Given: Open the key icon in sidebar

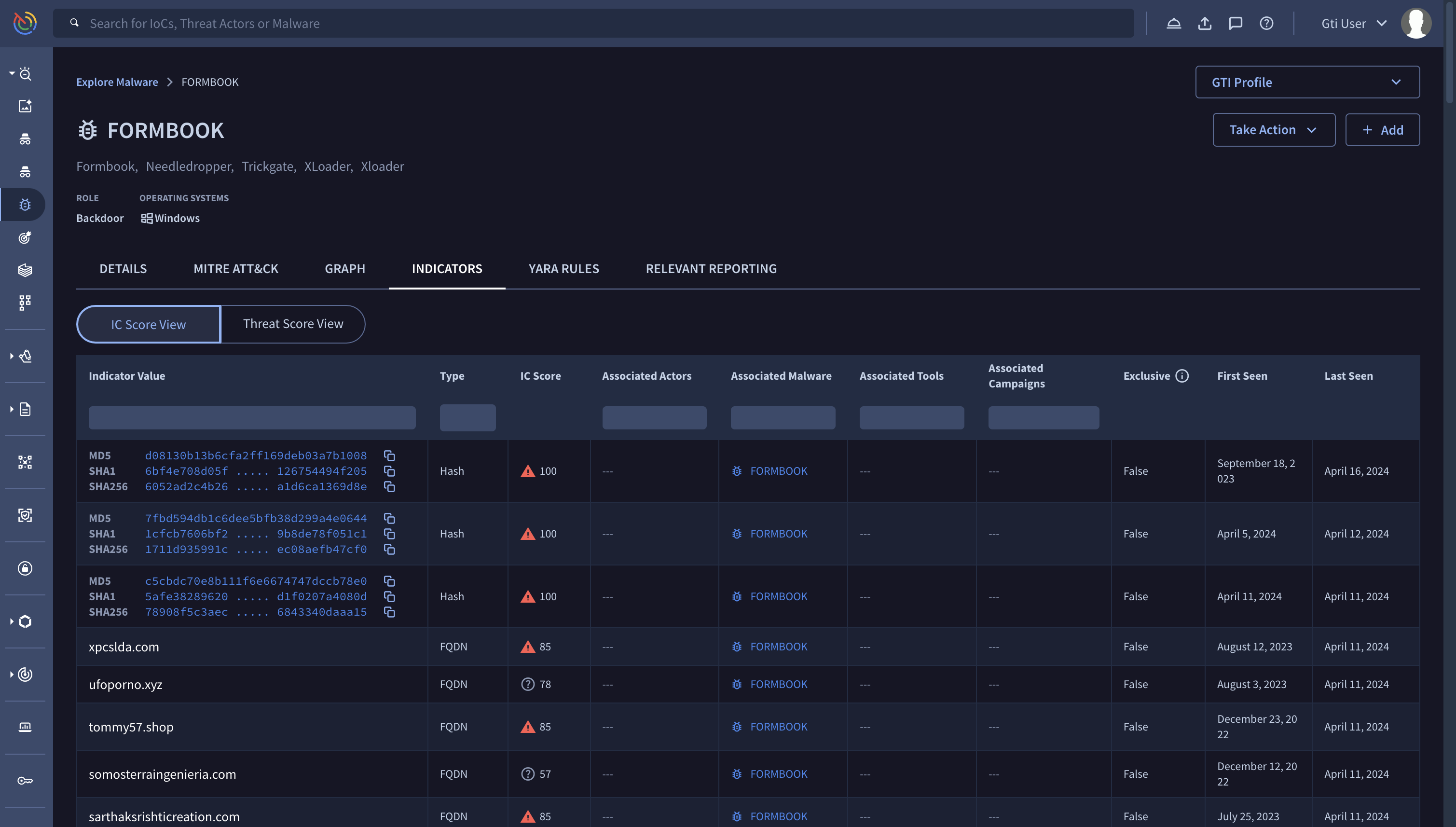Looking at the screenshot, I should [25, 780].
